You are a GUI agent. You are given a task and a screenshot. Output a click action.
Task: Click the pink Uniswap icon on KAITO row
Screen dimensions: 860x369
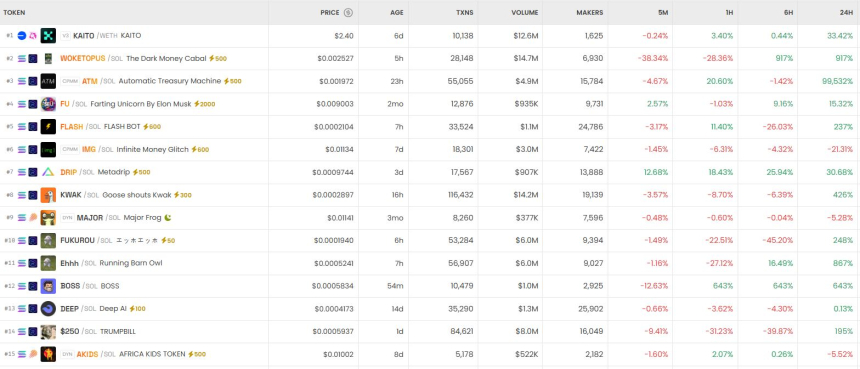click(33, 36)
